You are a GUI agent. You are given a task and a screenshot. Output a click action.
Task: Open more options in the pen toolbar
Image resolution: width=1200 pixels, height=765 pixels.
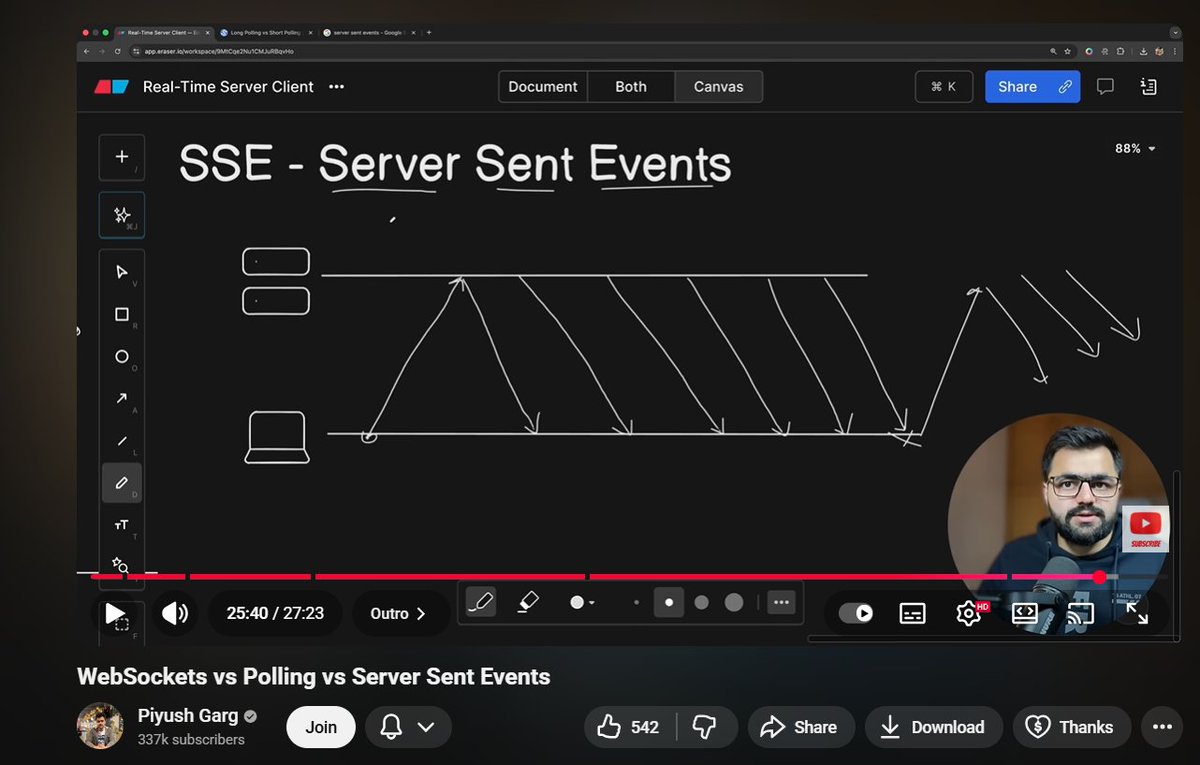[781, 602]
